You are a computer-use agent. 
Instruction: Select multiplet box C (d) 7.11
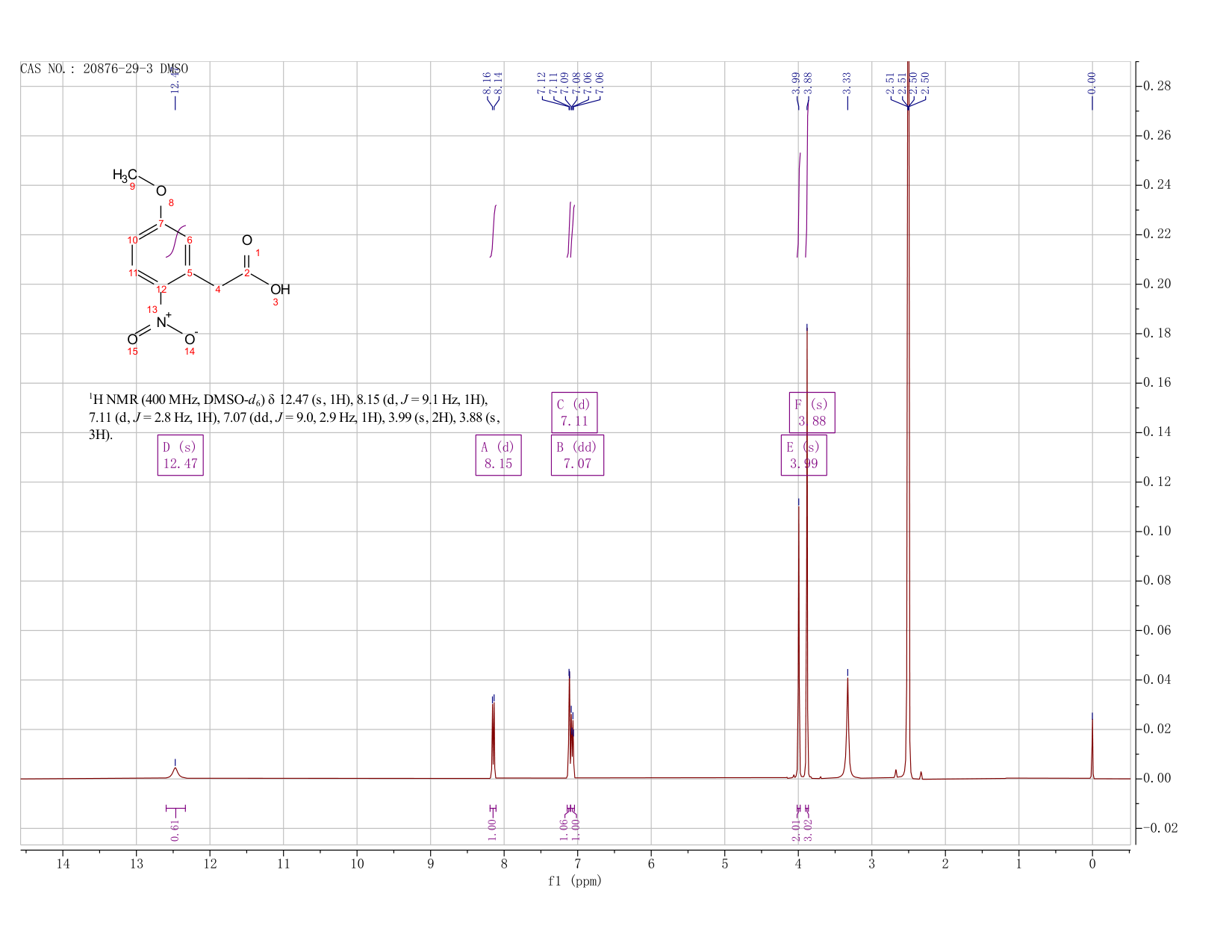pos(575,412)
